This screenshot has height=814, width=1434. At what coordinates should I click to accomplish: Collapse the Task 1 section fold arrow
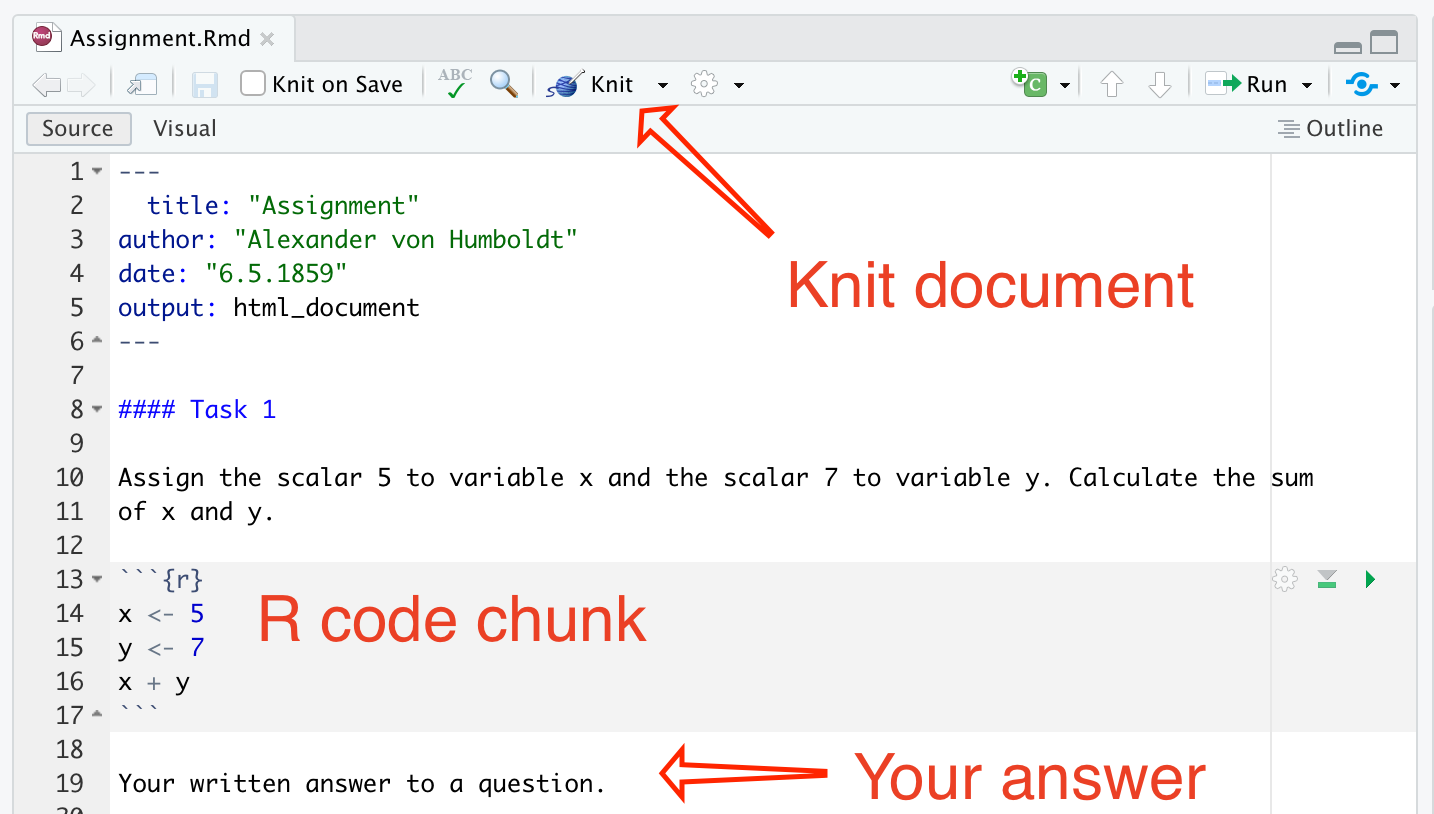[x=97, y=409]
